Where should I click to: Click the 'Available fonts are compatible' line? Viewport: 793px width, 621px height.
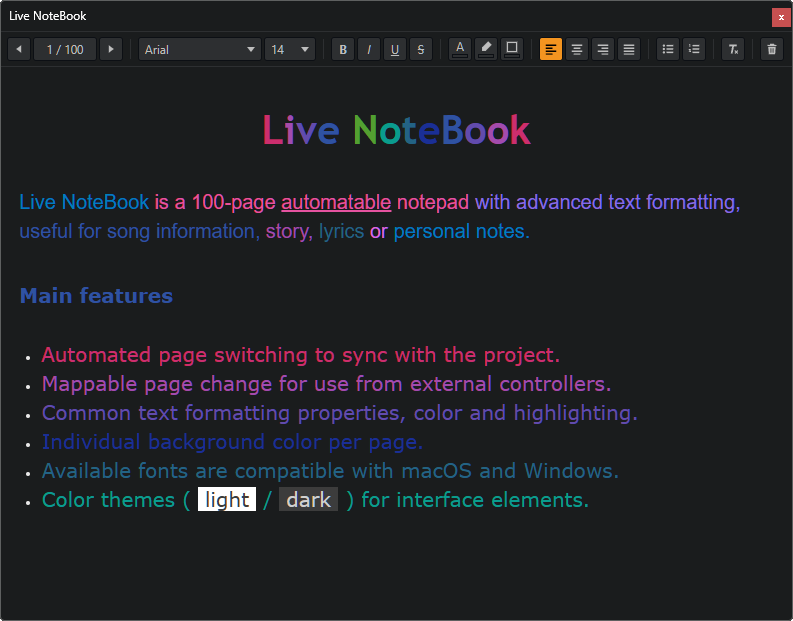pos(330,471)
